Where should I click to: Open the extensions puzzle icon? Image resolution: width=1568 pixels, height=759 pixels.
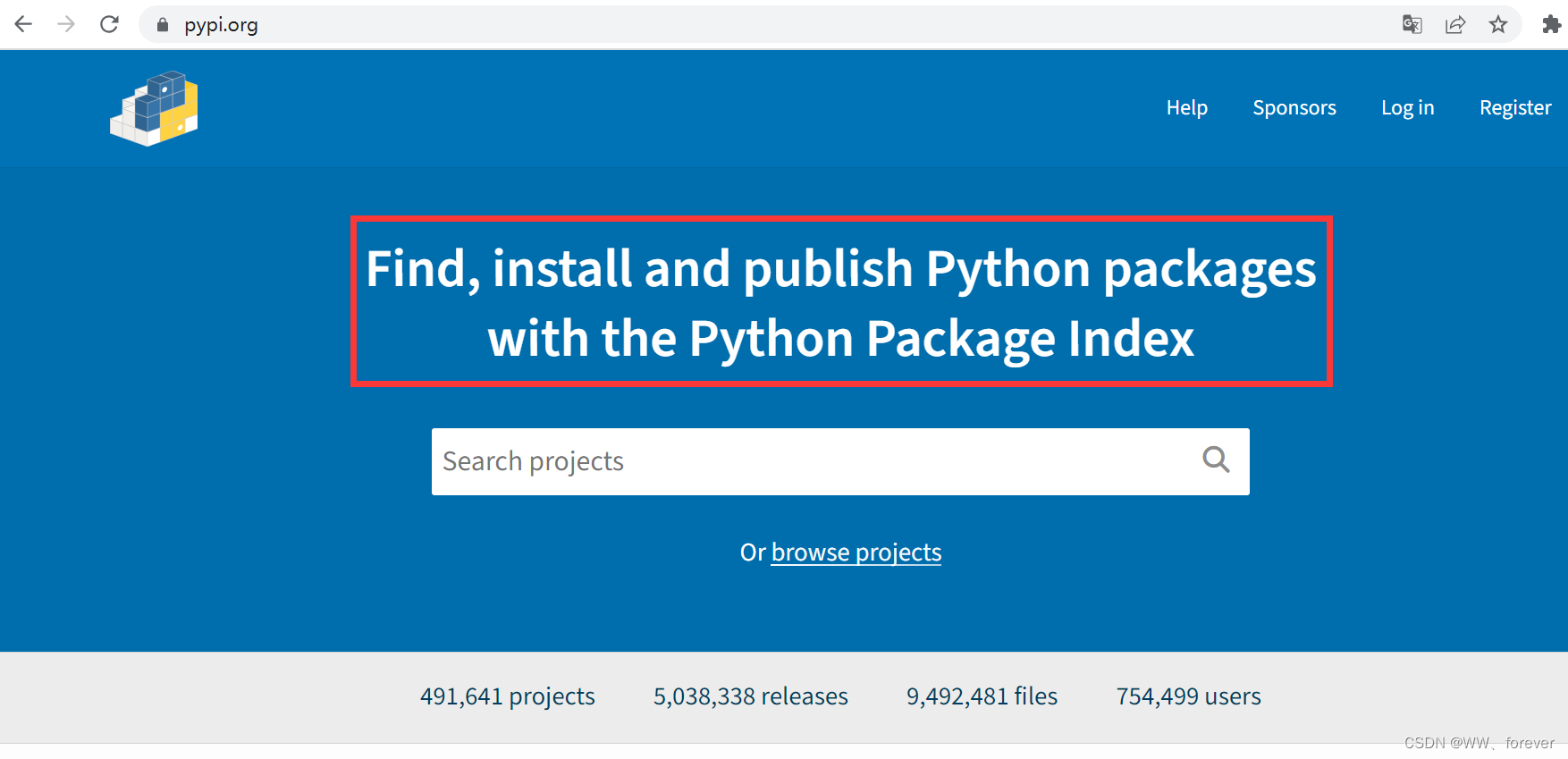[1552, 24]
